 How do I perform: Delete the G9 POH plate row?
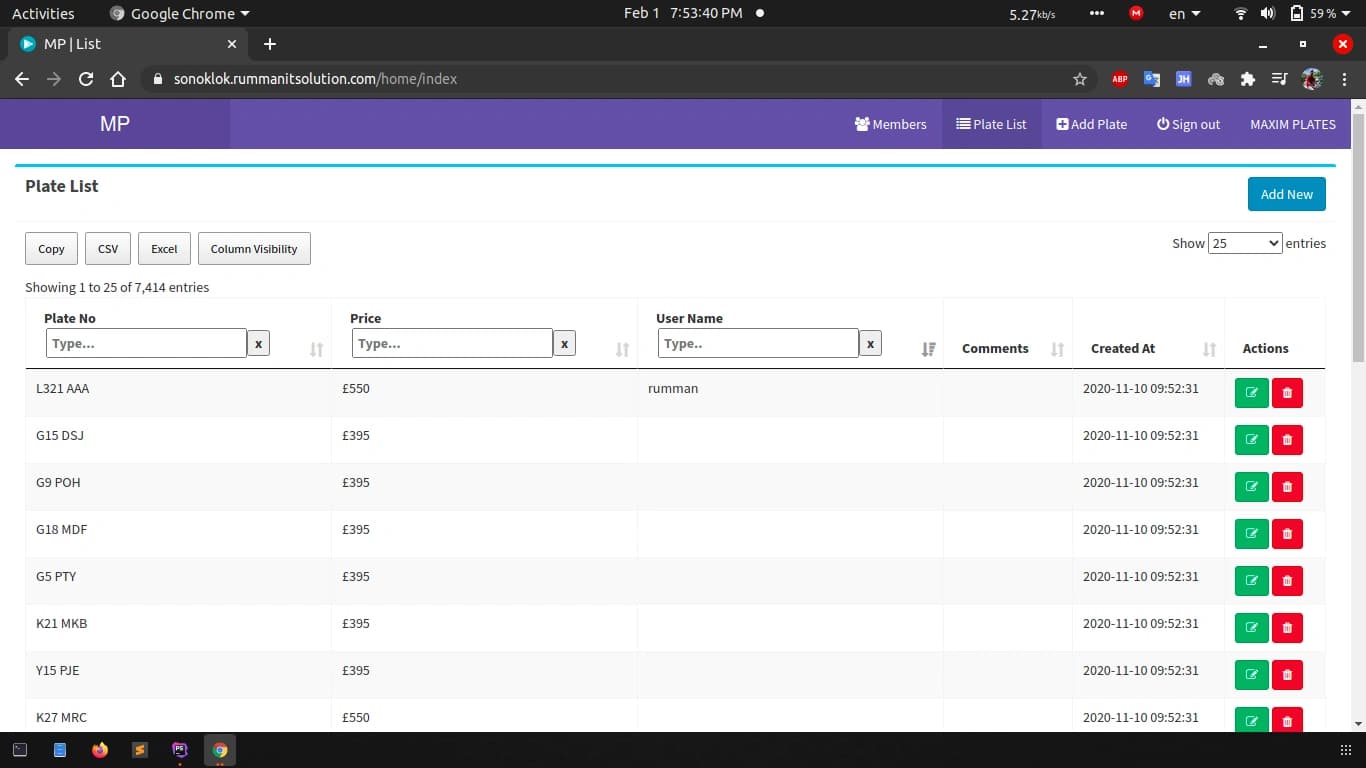pyautogui.click(x=1287, y=487)
